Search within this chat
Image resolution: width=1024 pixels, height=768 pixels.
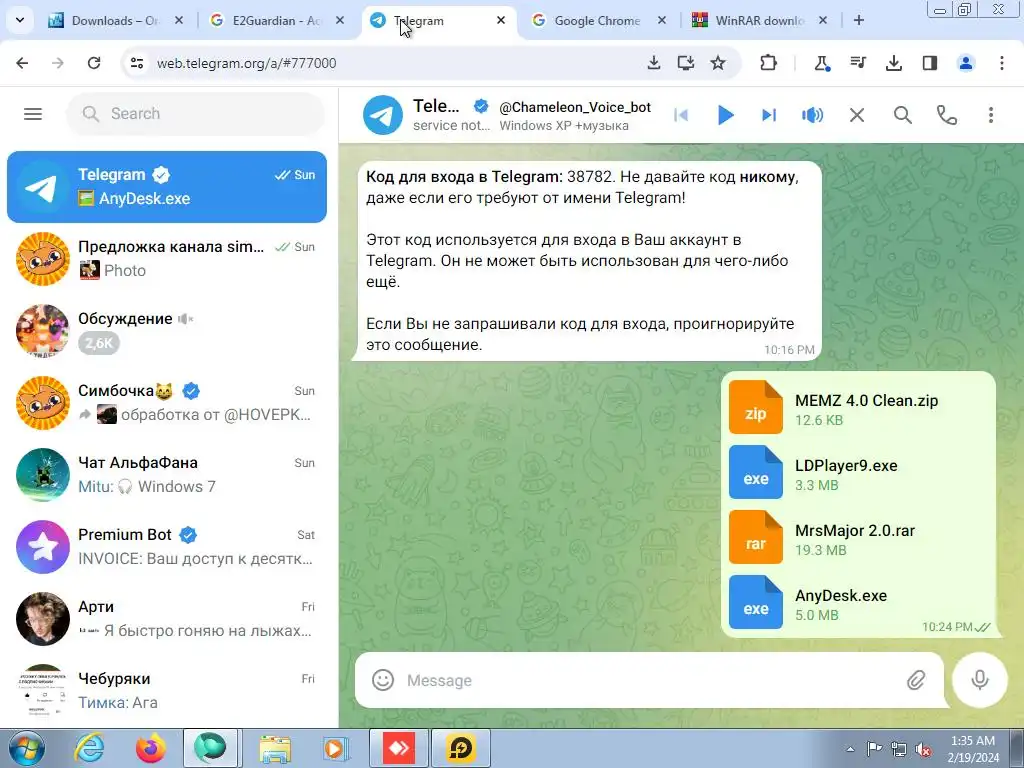pyautogui.click(x=903, y=116)
